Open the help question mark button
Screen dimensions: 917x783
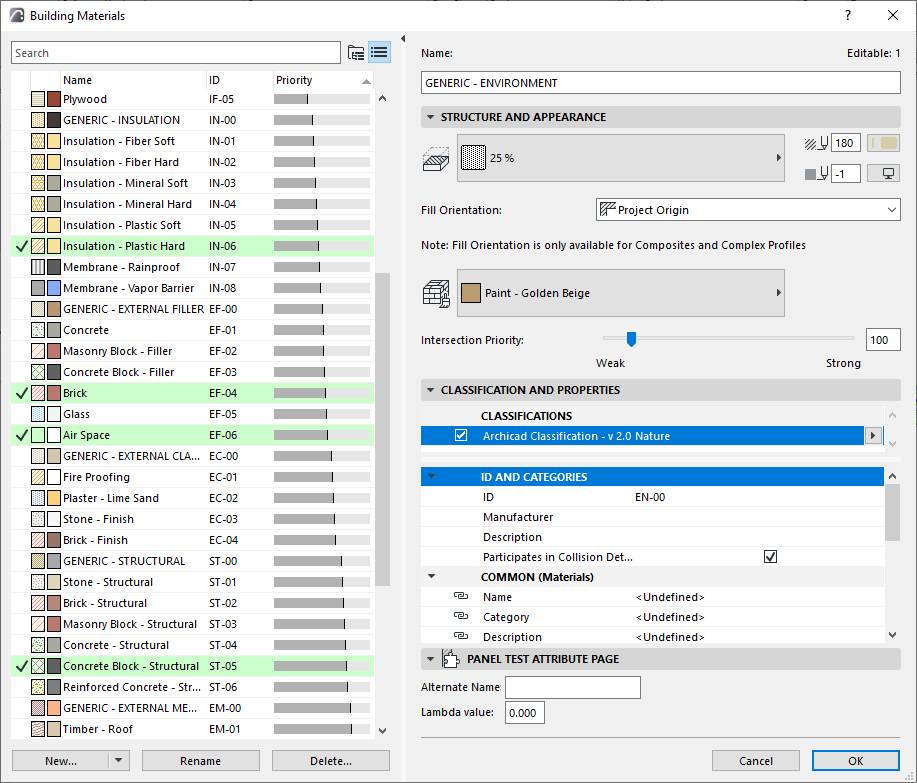(848, 15)
